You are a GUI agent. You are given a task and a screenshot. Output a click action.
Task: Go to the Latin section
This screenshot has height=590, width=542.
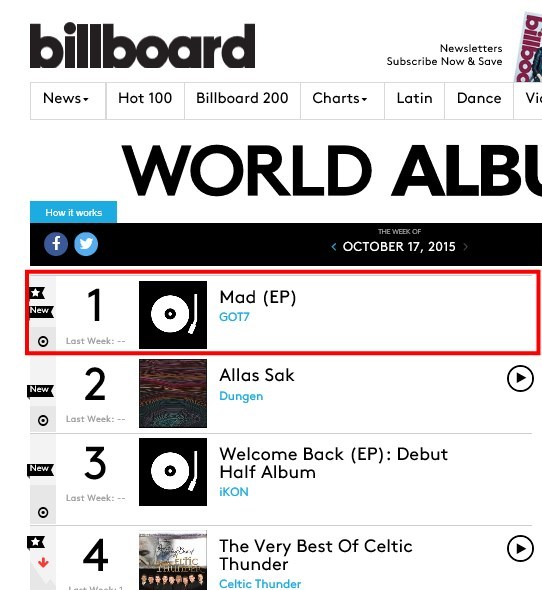pos(414,100)
